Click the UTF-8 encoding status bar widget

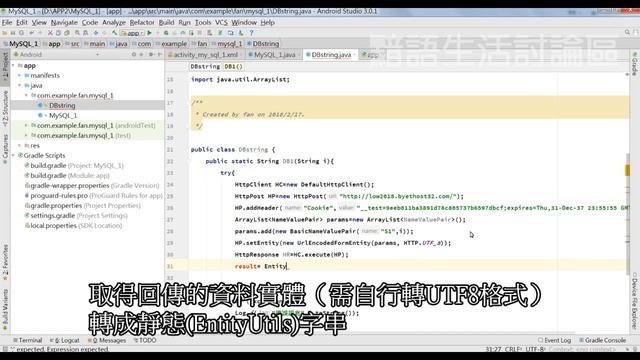click(536, 349)
